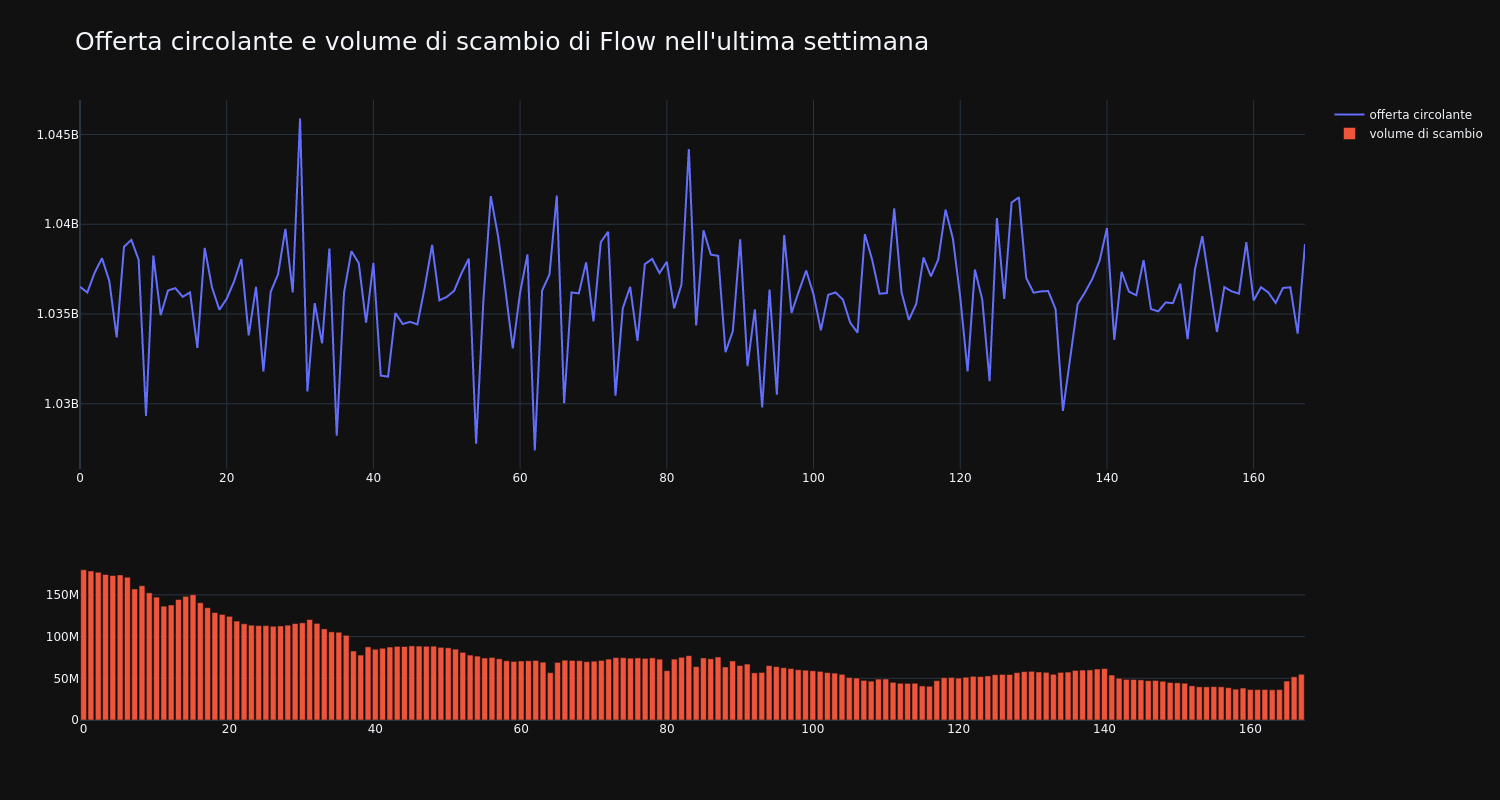Click the first volume bar at x=0
Viewport: 1500px width, 800px height.
(x=83, y=645)
